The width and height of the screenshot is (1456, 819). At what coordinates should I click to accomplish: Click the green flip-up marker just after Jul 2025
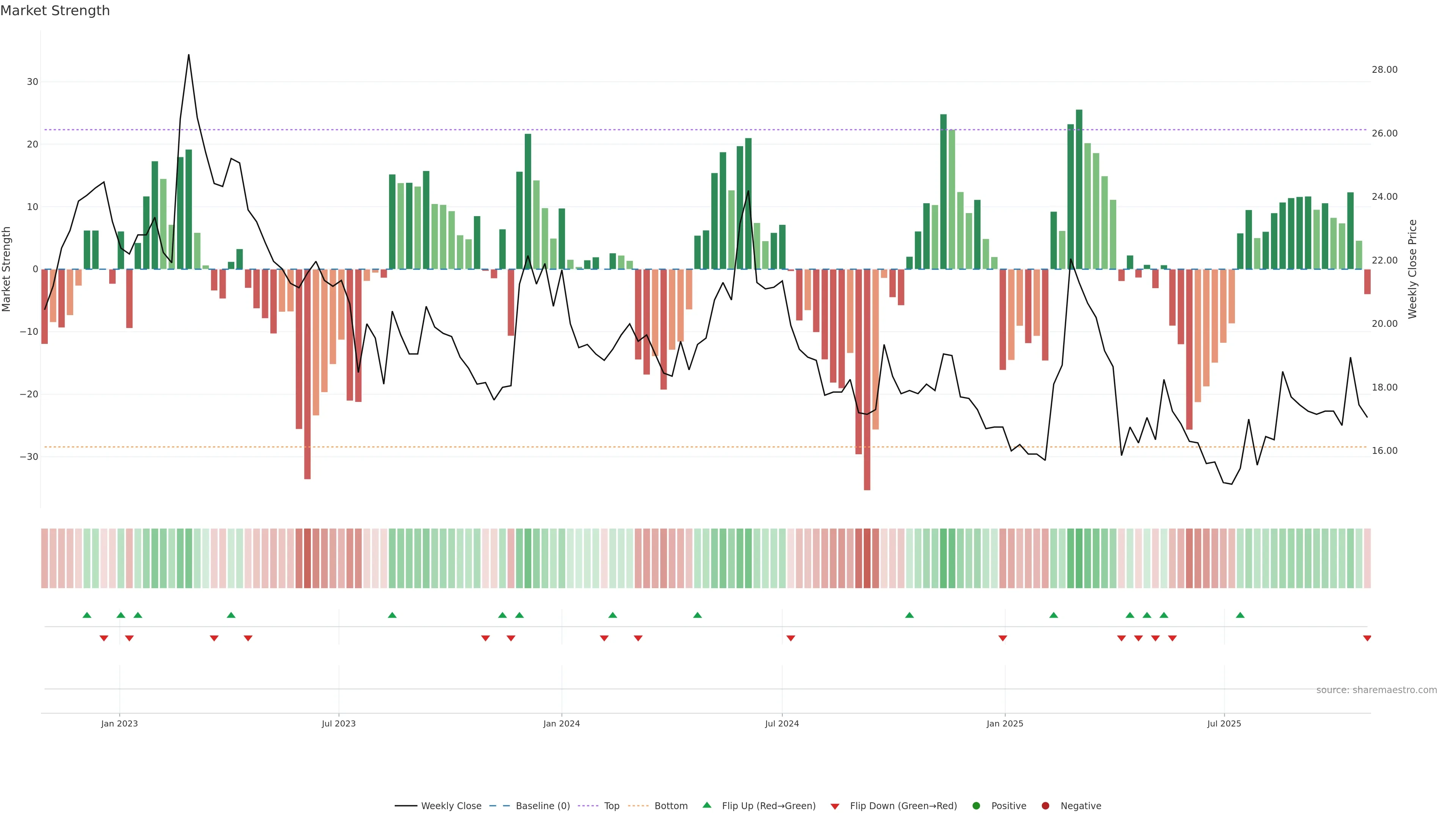[x=1240, y=615]
